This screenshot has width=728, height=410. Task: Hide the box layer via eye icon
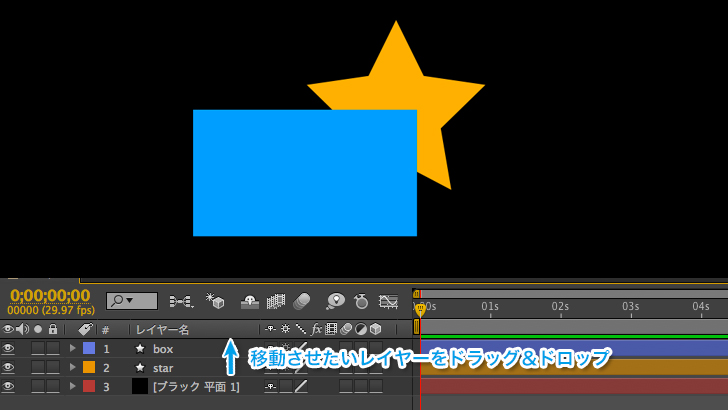(x=8, y=349)
